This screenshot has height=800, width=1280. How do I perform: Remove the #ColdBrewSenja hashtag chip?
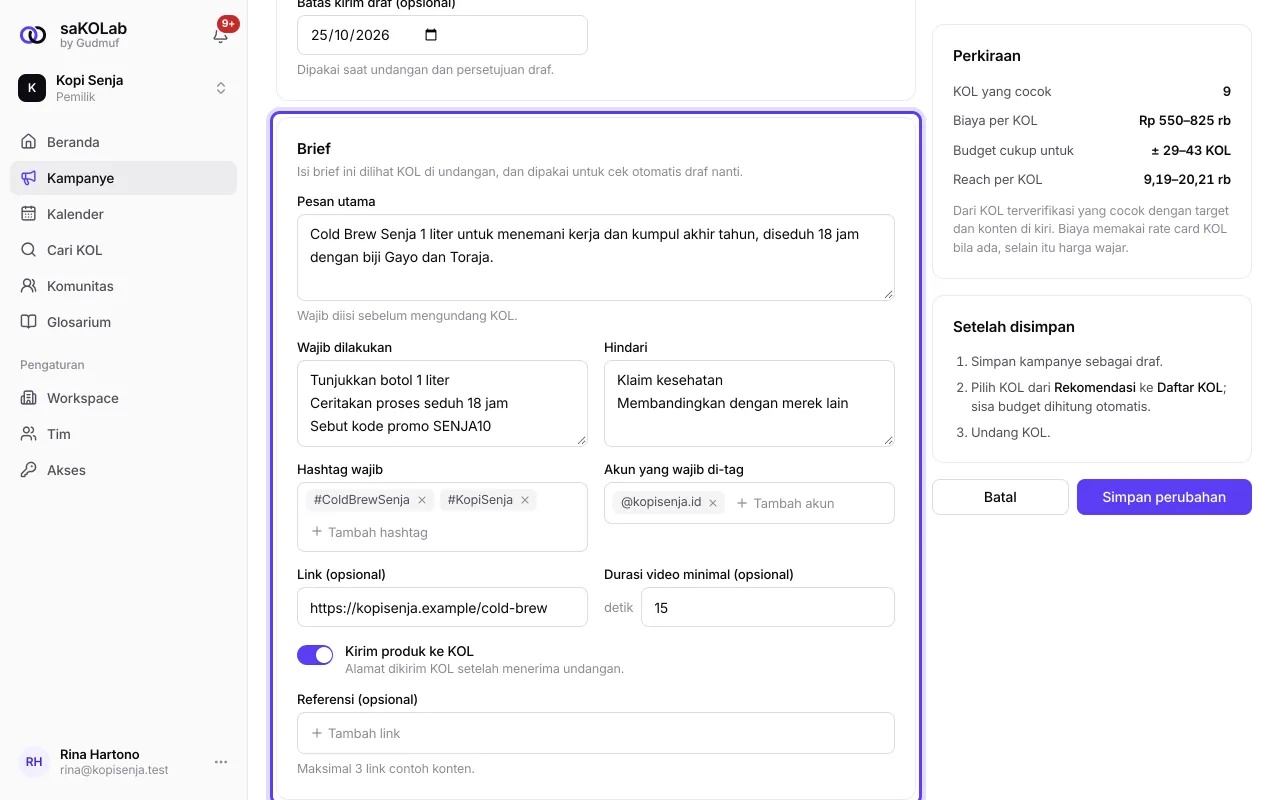[x=422, y=500]
